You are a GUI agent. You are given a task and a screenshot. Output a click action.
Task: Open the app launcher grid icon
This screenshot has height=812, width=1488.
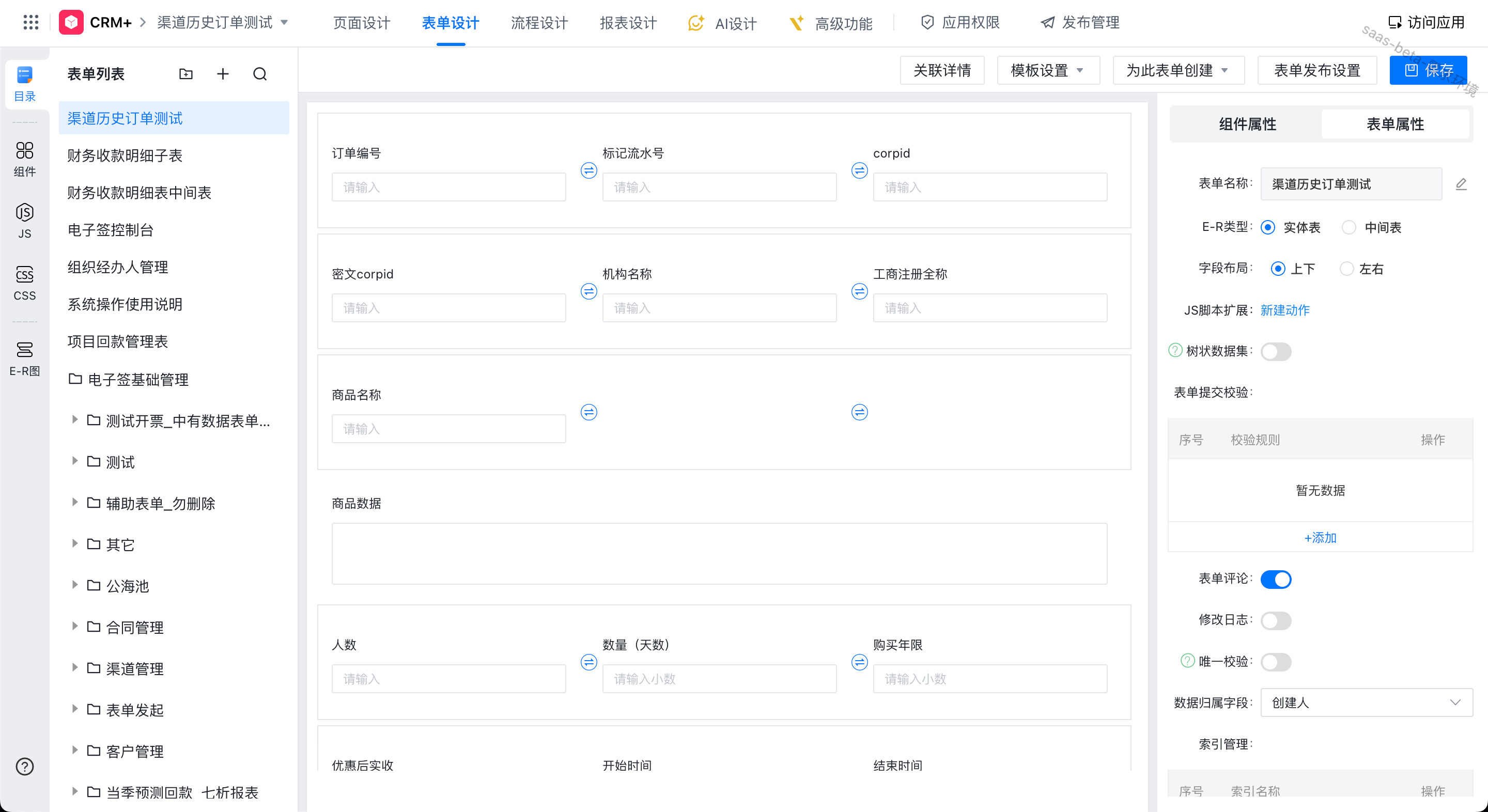point(30,23)
